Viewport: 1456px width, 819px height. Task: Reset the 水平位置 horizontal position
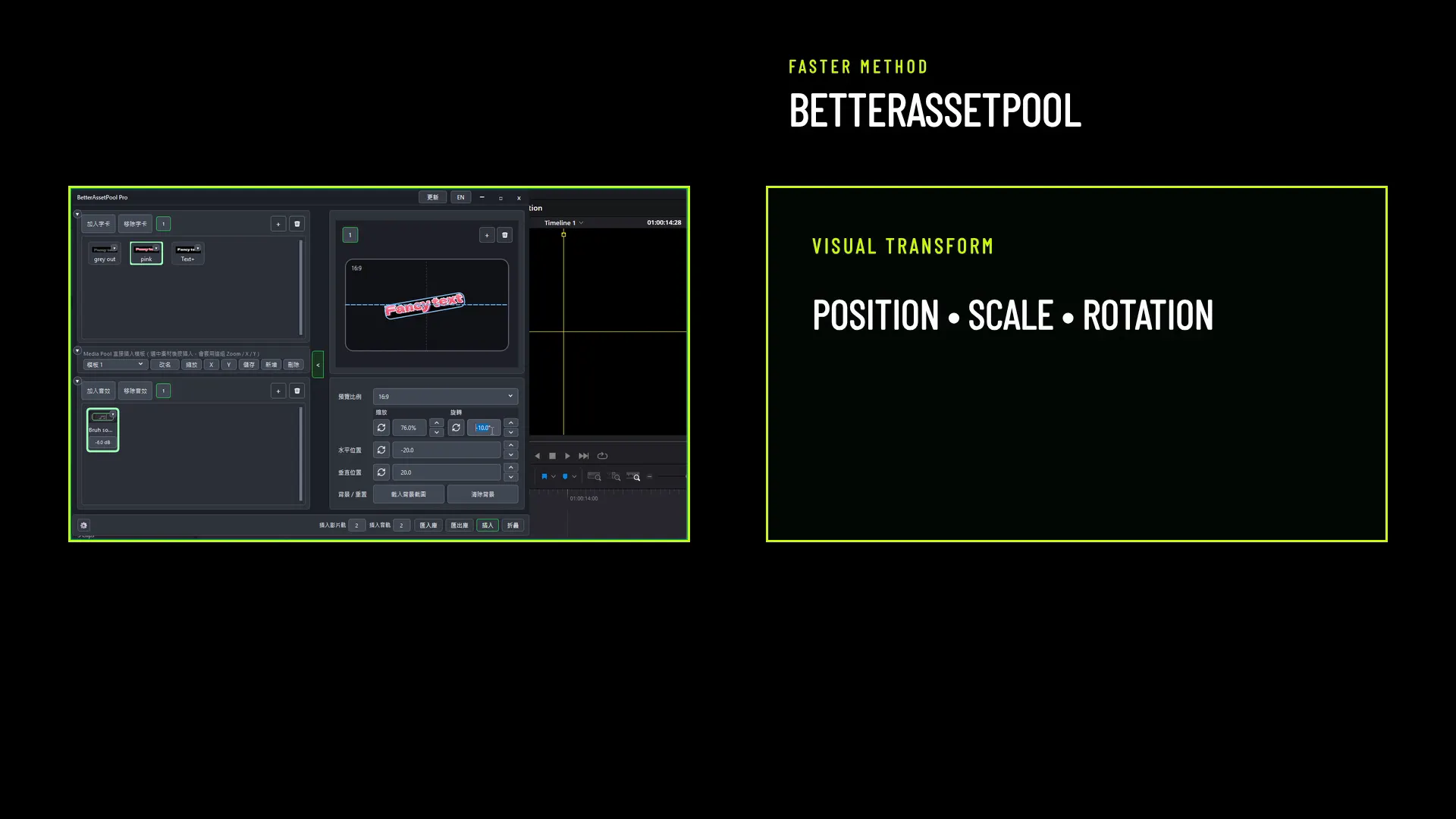point(381,450)
